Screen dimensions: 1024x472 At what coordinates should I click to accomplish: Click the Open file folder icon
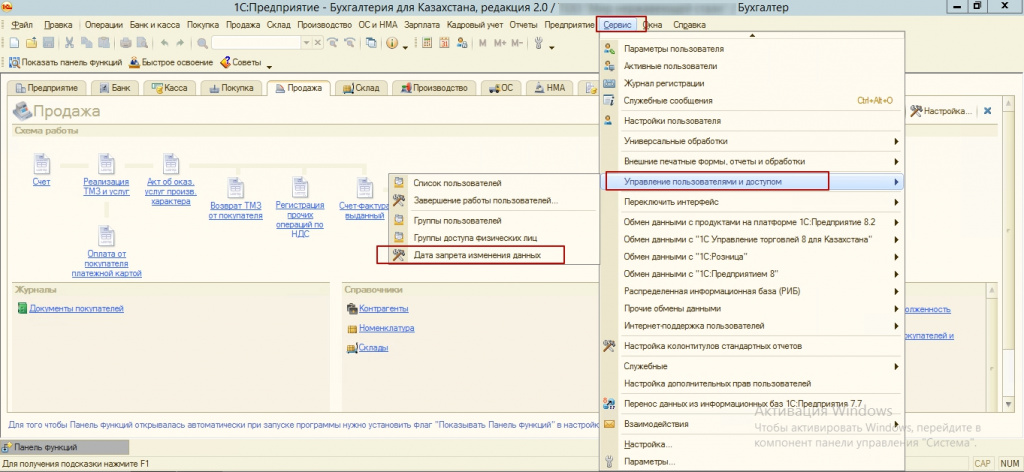31,43
